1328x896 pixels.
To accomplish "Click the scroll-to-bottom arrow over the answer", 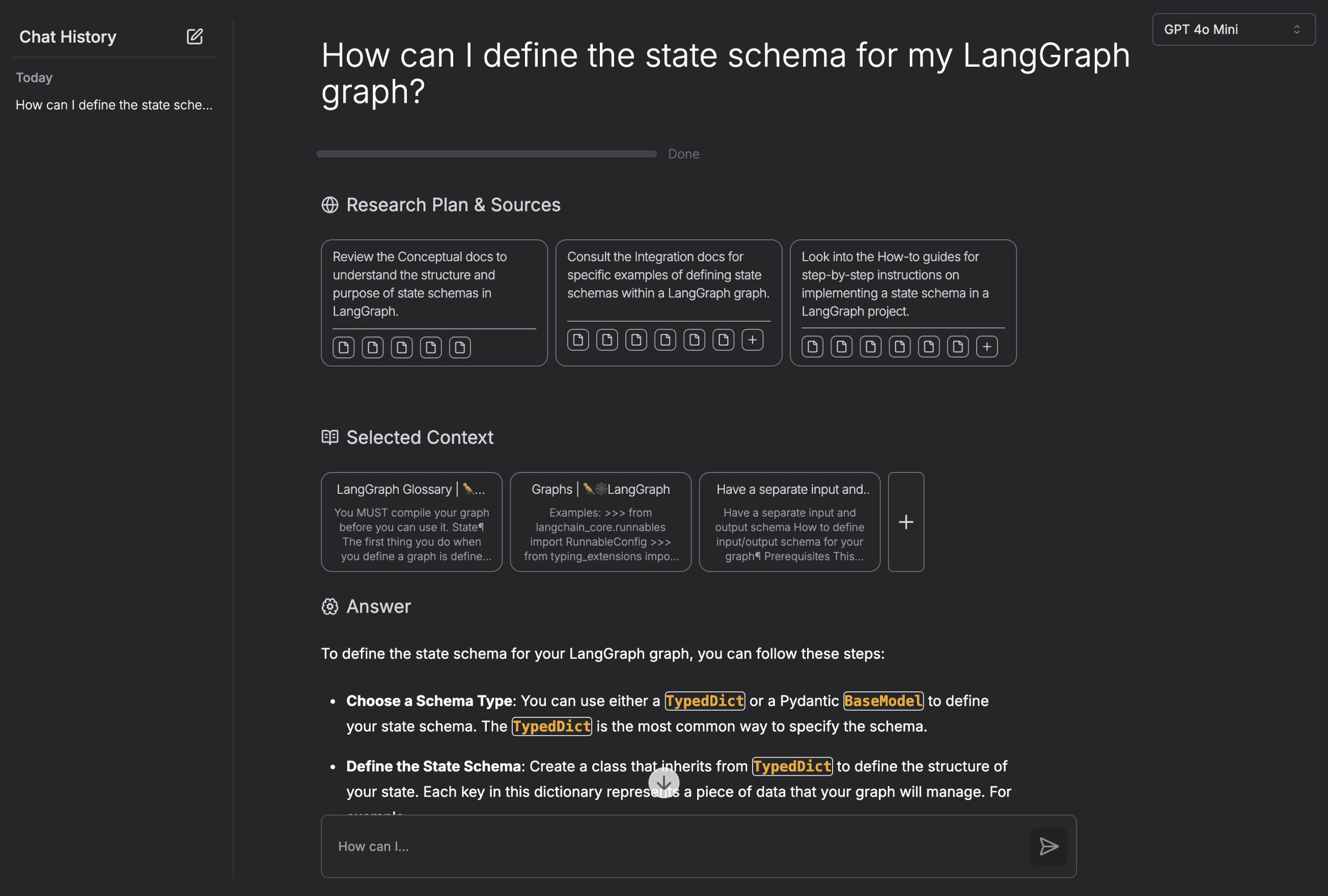I will 663,783.
